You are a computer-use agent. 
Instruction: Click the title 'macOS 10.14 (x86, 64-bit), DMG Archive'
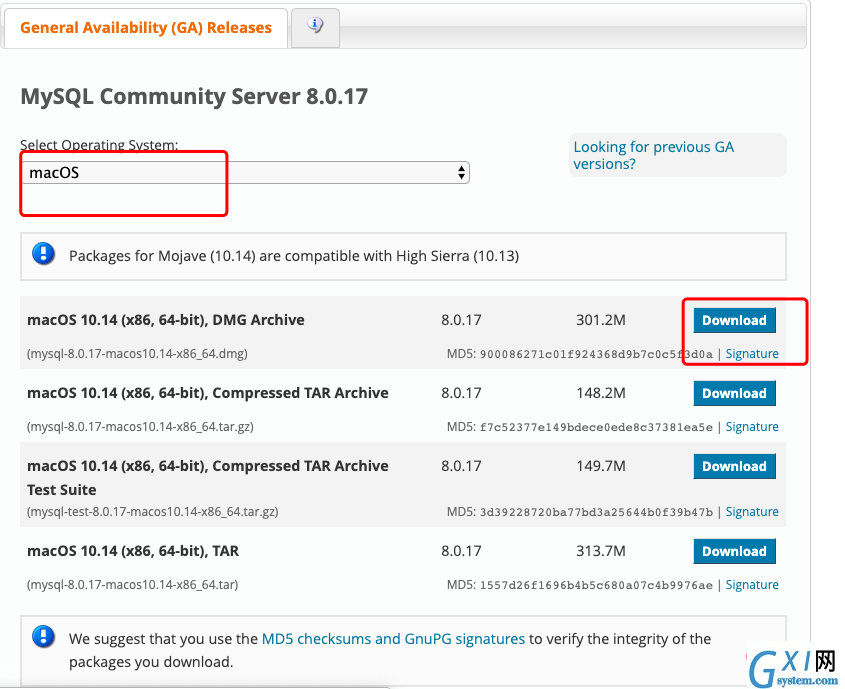point(165,320)
